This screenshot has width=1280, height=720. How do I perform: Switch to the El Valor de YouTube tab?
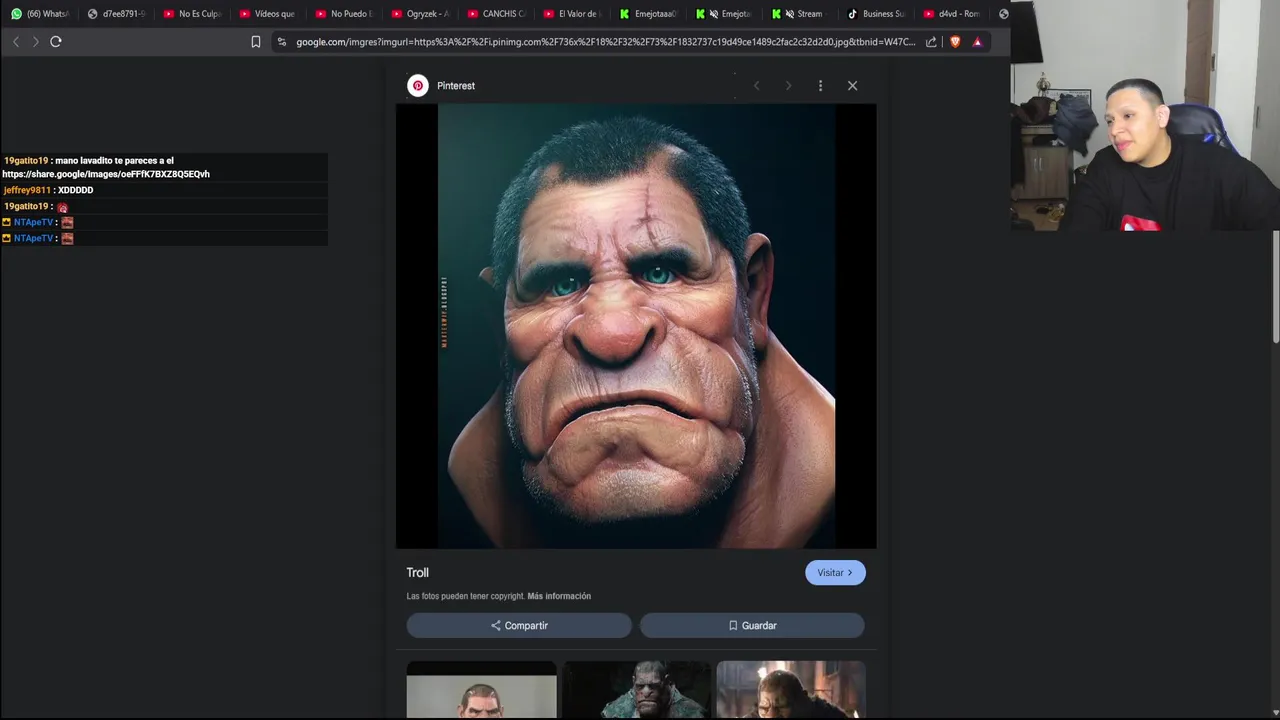coord(572,14)
